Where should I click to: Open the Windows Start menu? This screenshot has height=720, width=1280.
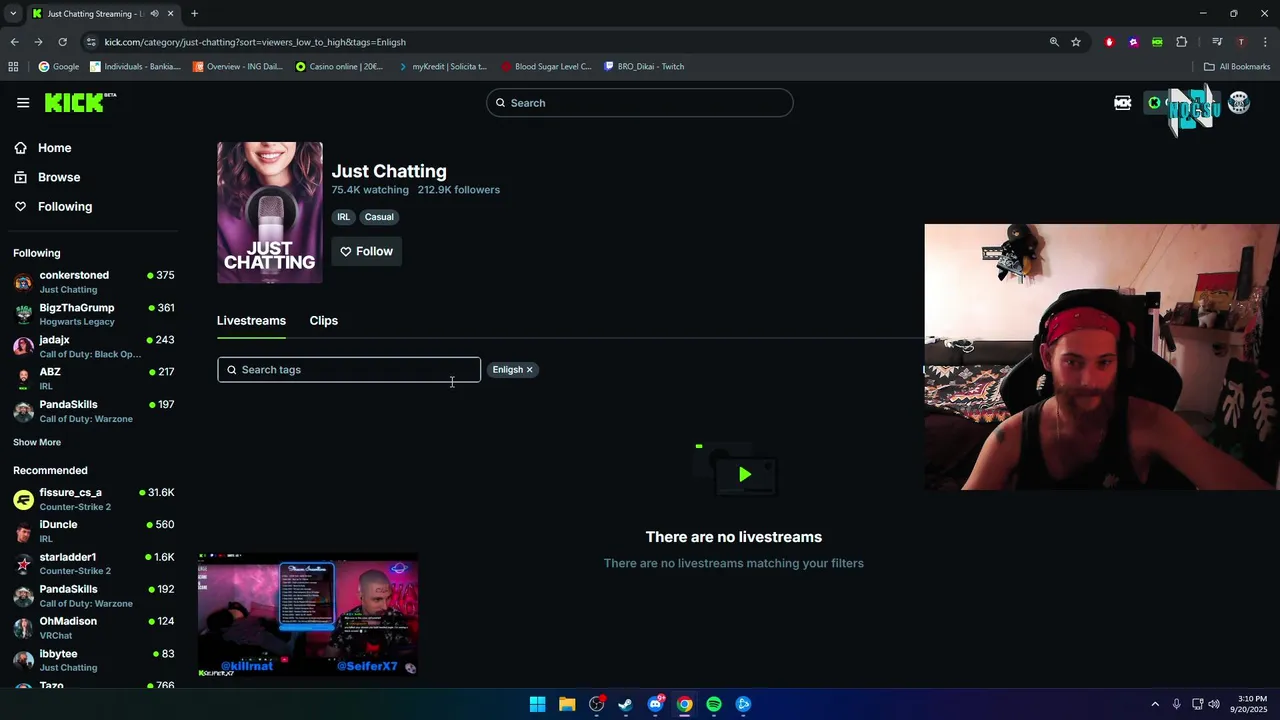537,704
